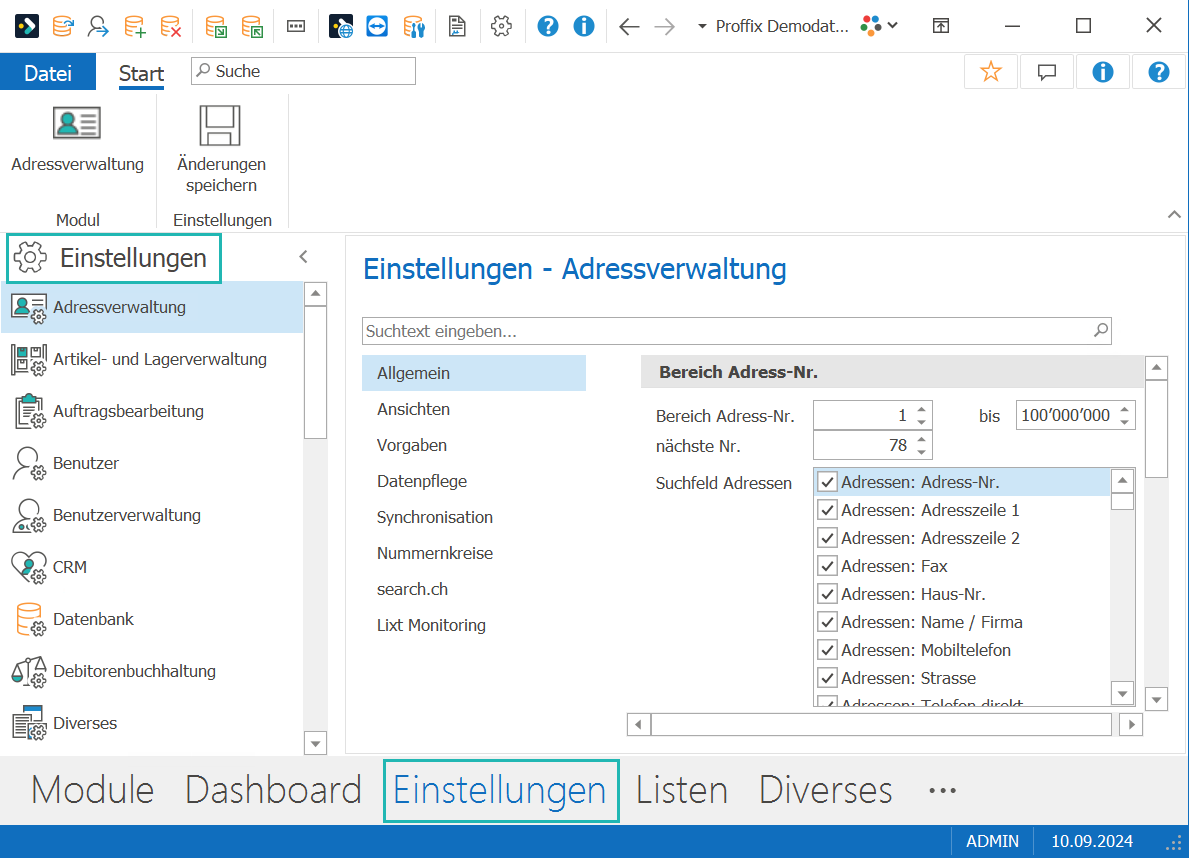The height and width of the screenshot is (858, 1189).
Task: Toggle the Adressen: Adresszeile 1 checkbox
Action: [x=827, y=511]
